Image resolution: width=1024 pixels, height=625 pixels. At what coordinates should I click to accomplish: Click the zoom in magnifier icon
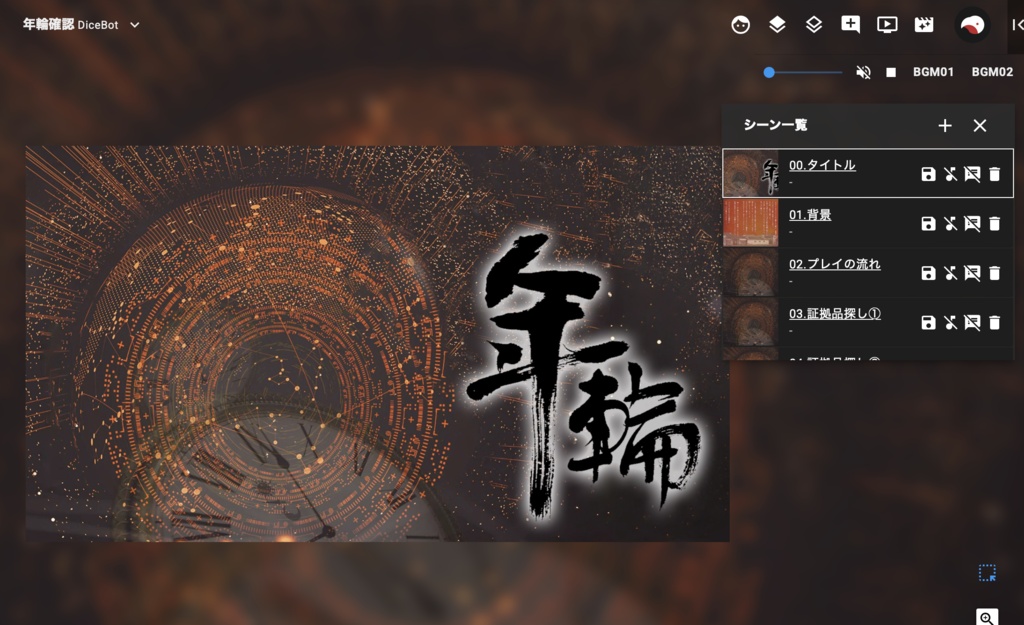(987, 618)
